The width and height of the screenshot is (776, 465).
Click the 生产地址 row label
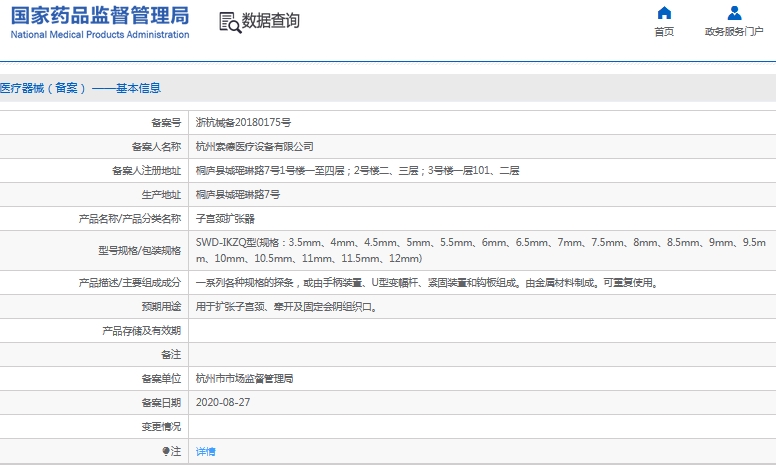coord(161,194)
